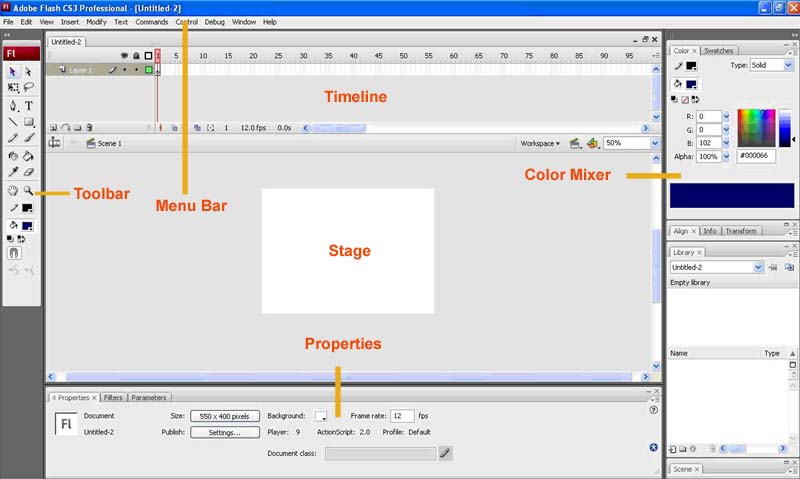
Task: Open the Workspace dropdown menu
Action: pos(540,143)
